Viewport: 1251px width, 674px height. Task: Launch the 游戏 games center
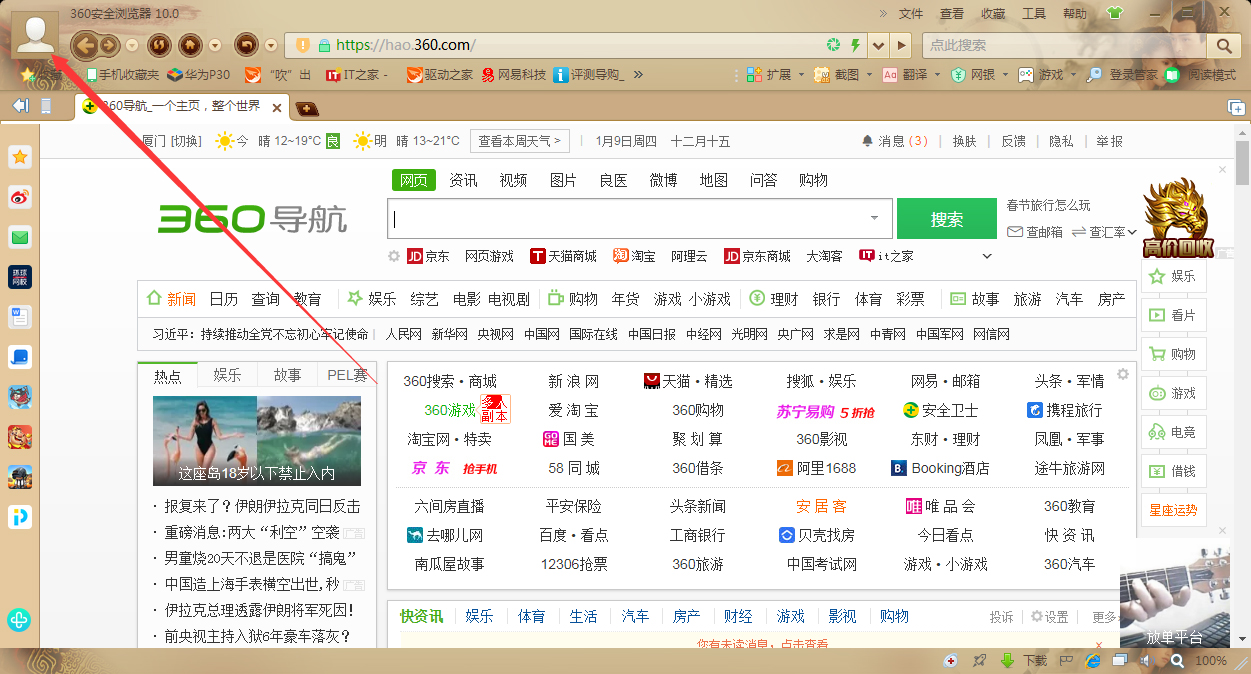point(1050,75)
